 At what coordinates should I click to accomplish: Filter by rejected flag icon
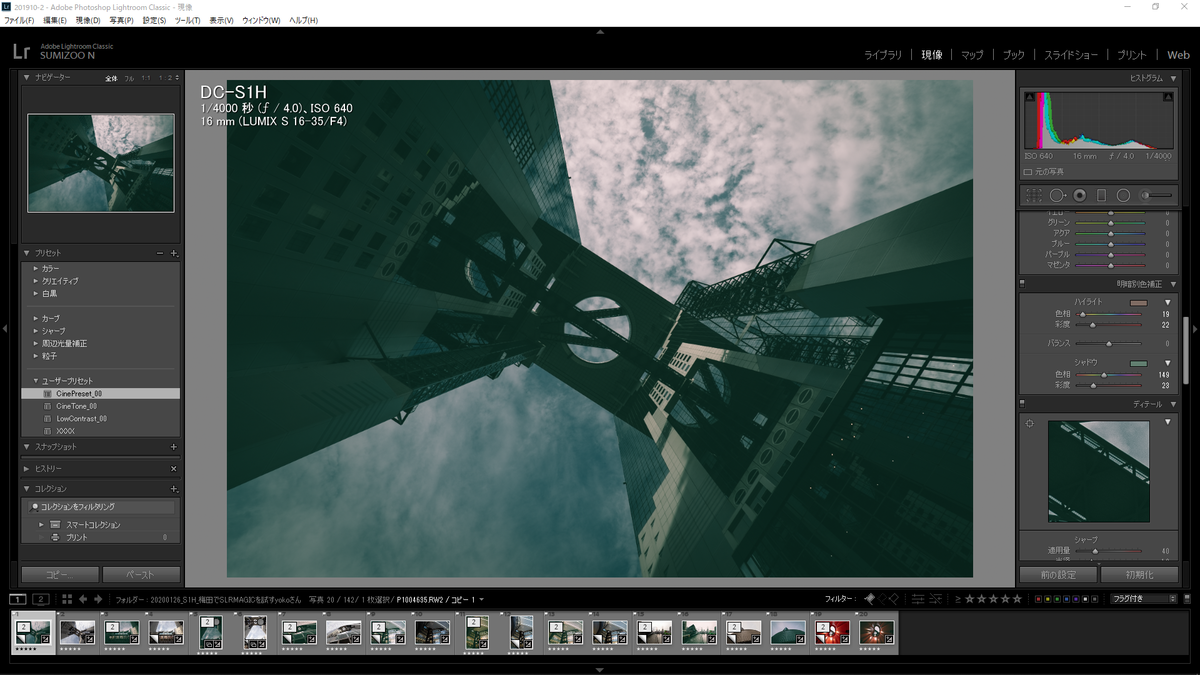click(x=894, y=599)
